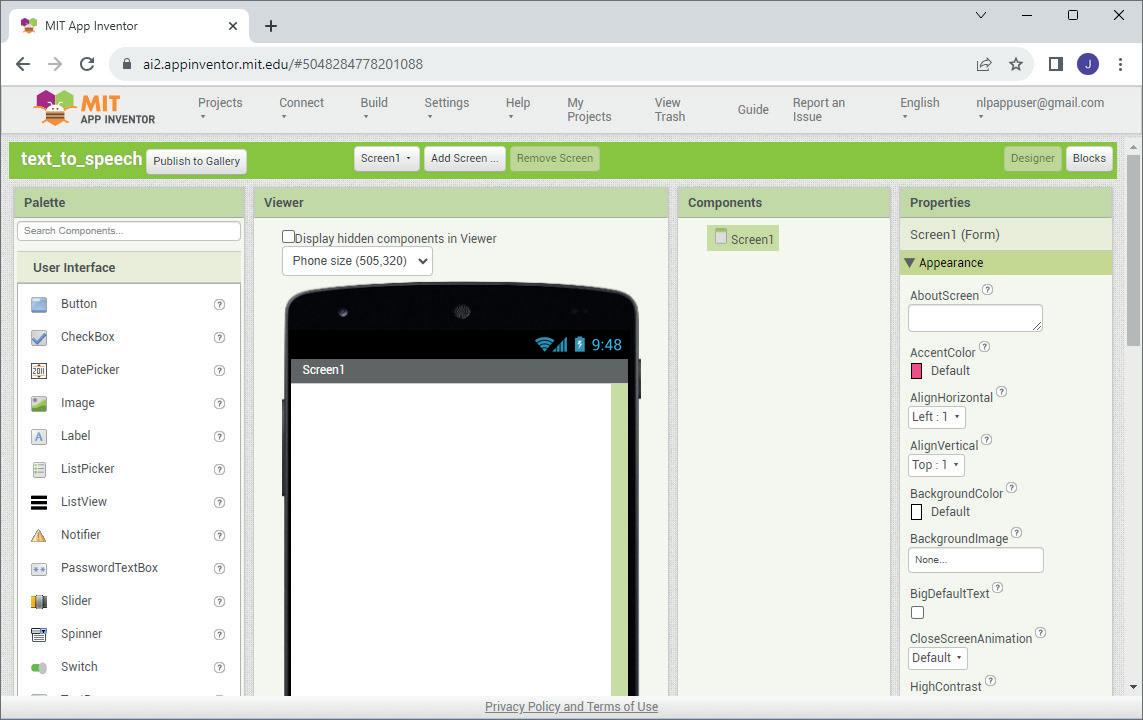Open CloseScreenAnimation Default dropdown

937,658
